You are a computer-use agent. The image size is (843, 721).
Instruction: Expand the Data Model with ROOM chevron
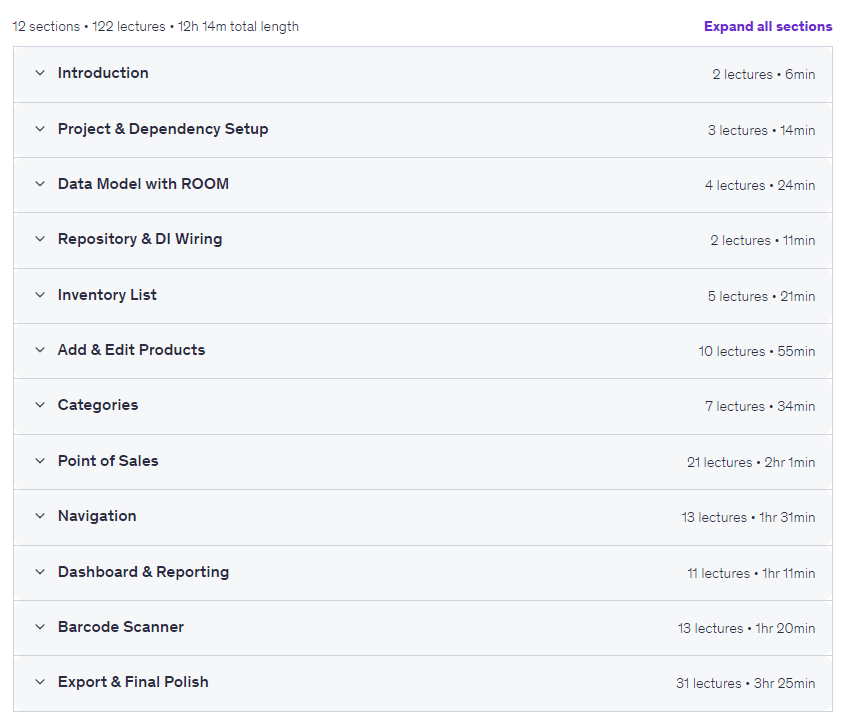[x=40, y=183]
